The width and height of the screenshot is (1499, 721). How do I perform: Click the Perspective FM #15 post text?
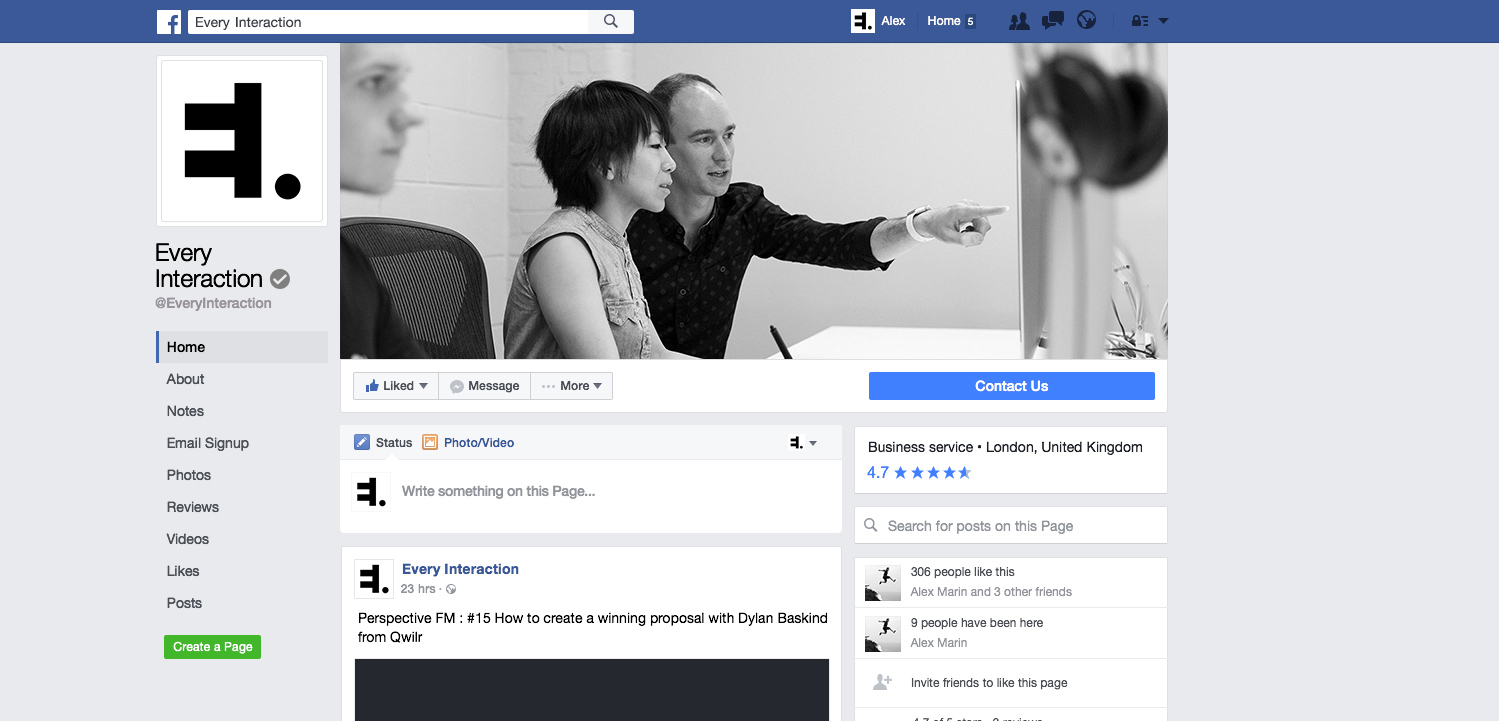click(593, 628)
